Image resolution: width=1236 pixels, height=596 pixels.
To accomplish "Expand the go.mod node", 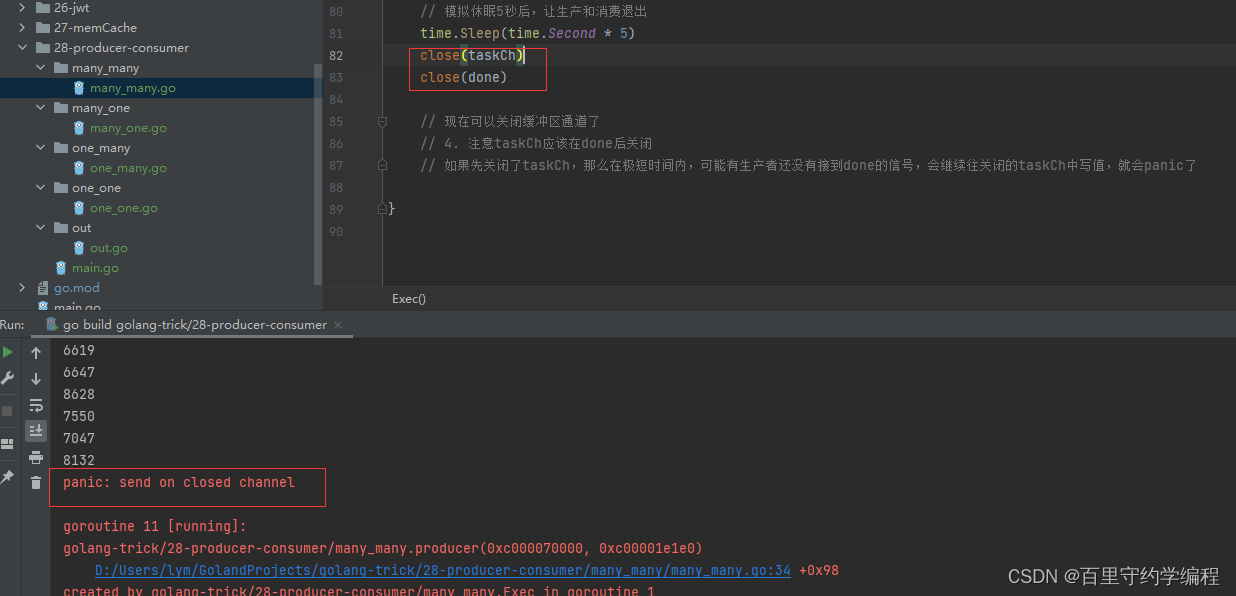I will [x=23, y=287].
